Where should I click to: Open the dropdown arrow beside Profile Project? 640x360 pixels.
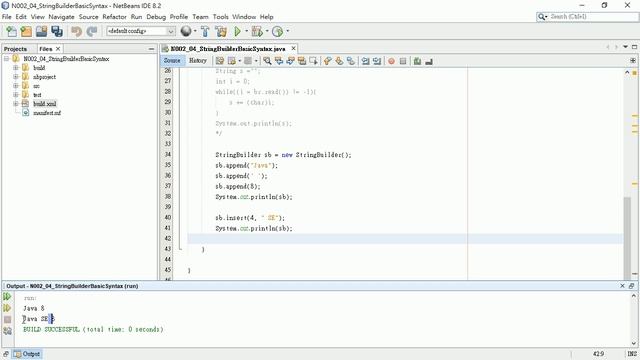287,31
